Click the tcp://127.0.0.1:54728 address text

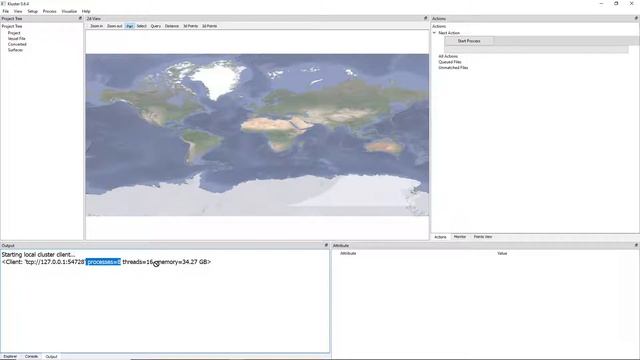pos(55,262)
